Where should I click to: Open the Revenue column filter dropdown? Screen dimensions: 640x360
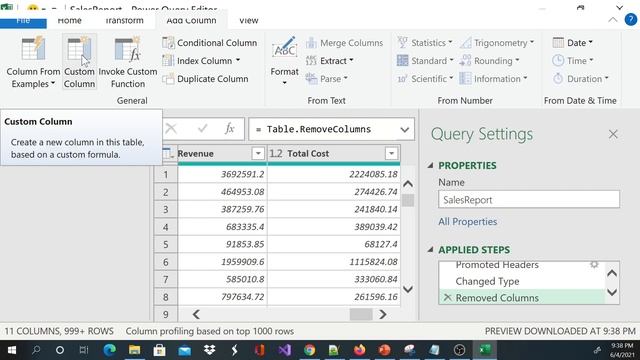[258, 153]
